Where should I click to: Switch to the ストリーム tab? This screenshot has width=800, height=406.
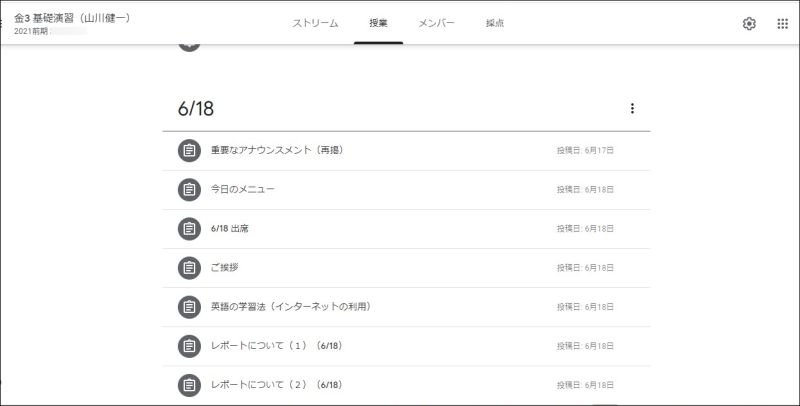point(315,23)
